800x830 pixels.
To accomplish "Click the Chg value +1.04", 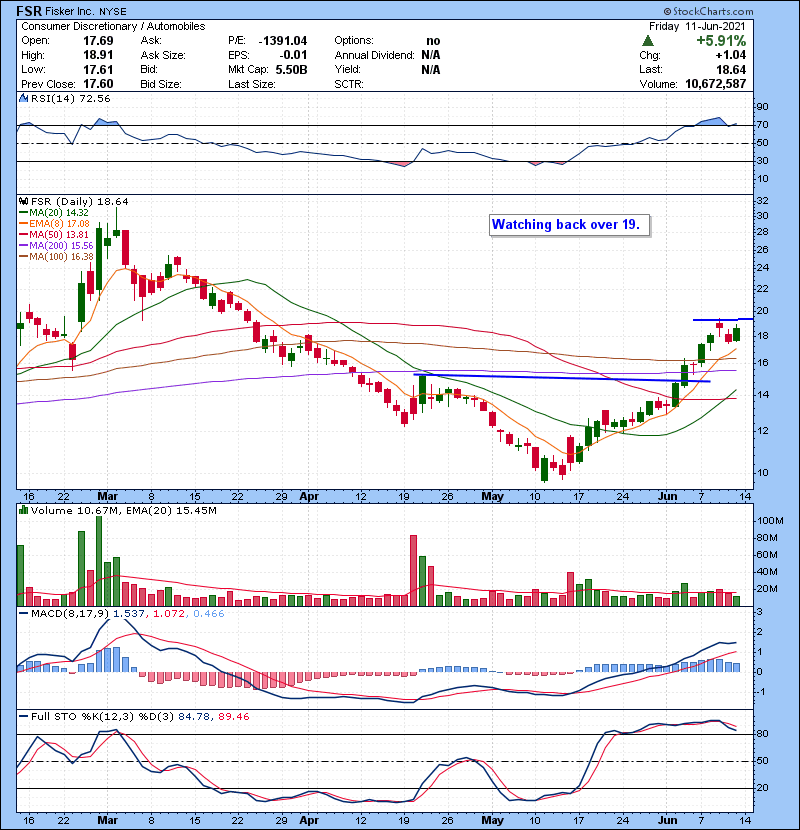I will pyautogui.click(x=731, y=55).
